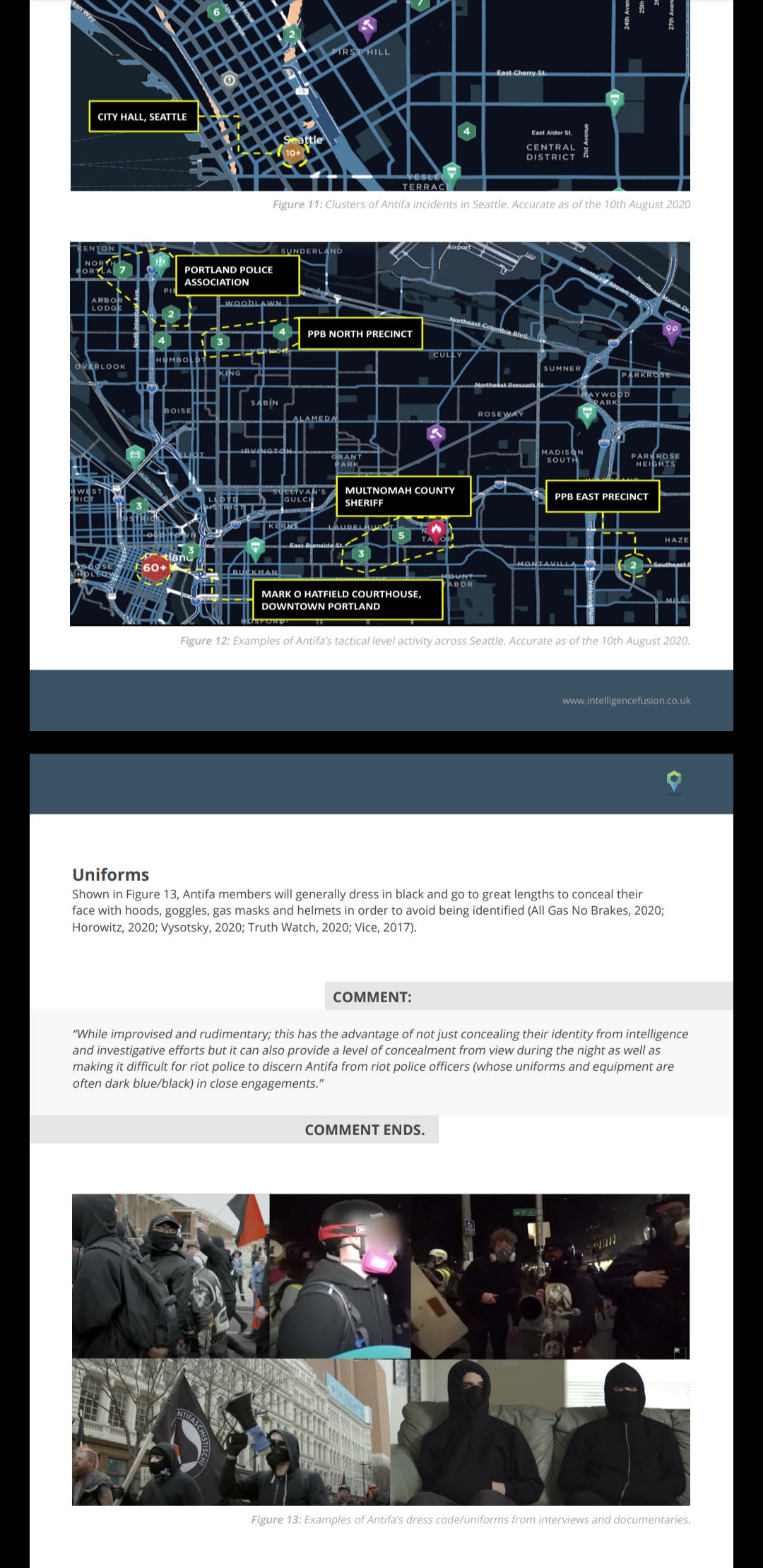Viewport: 763px width, 1568px height.
Task: Select the Uniforms section heading
Action: point(111,874)
